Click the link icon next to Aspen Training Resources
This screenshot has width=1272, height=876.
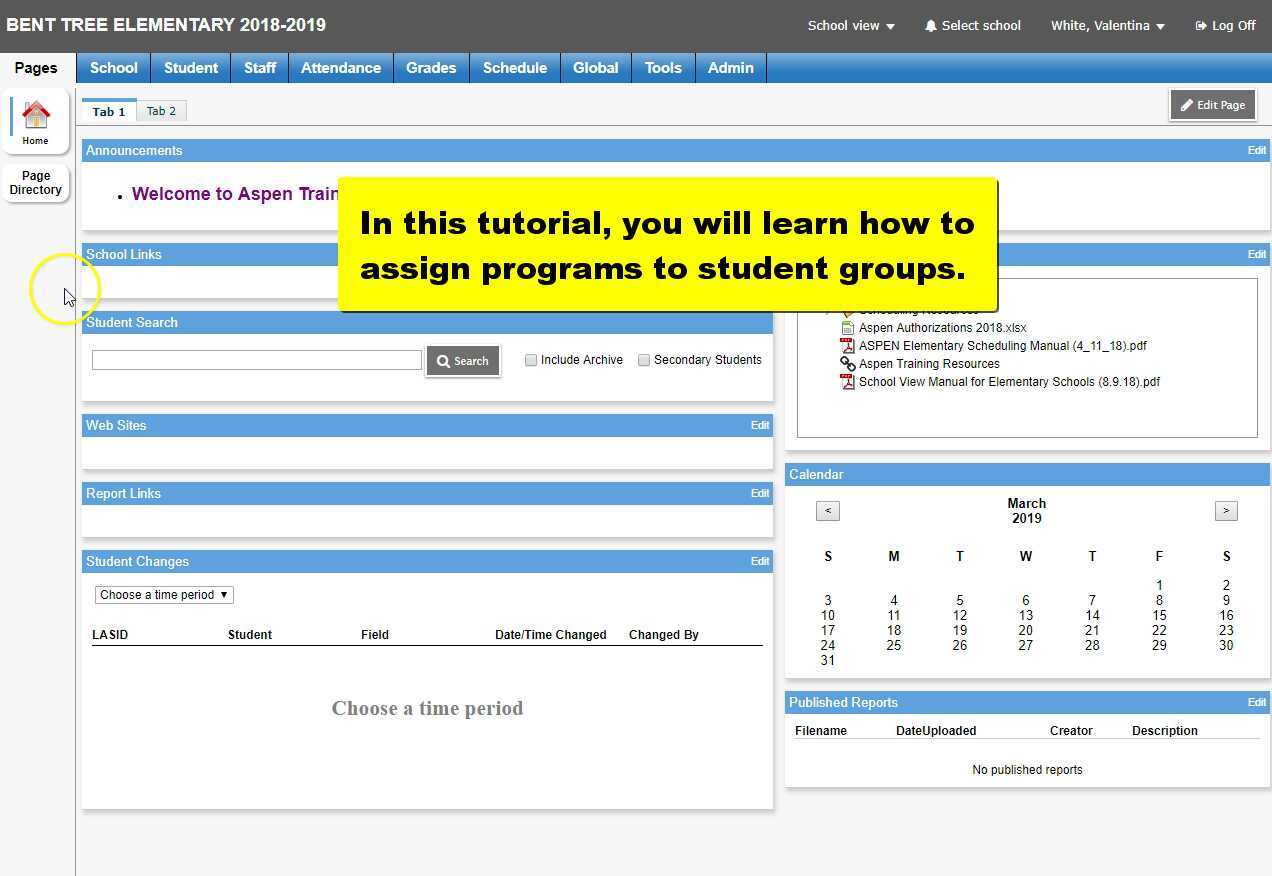click(847, 363)
